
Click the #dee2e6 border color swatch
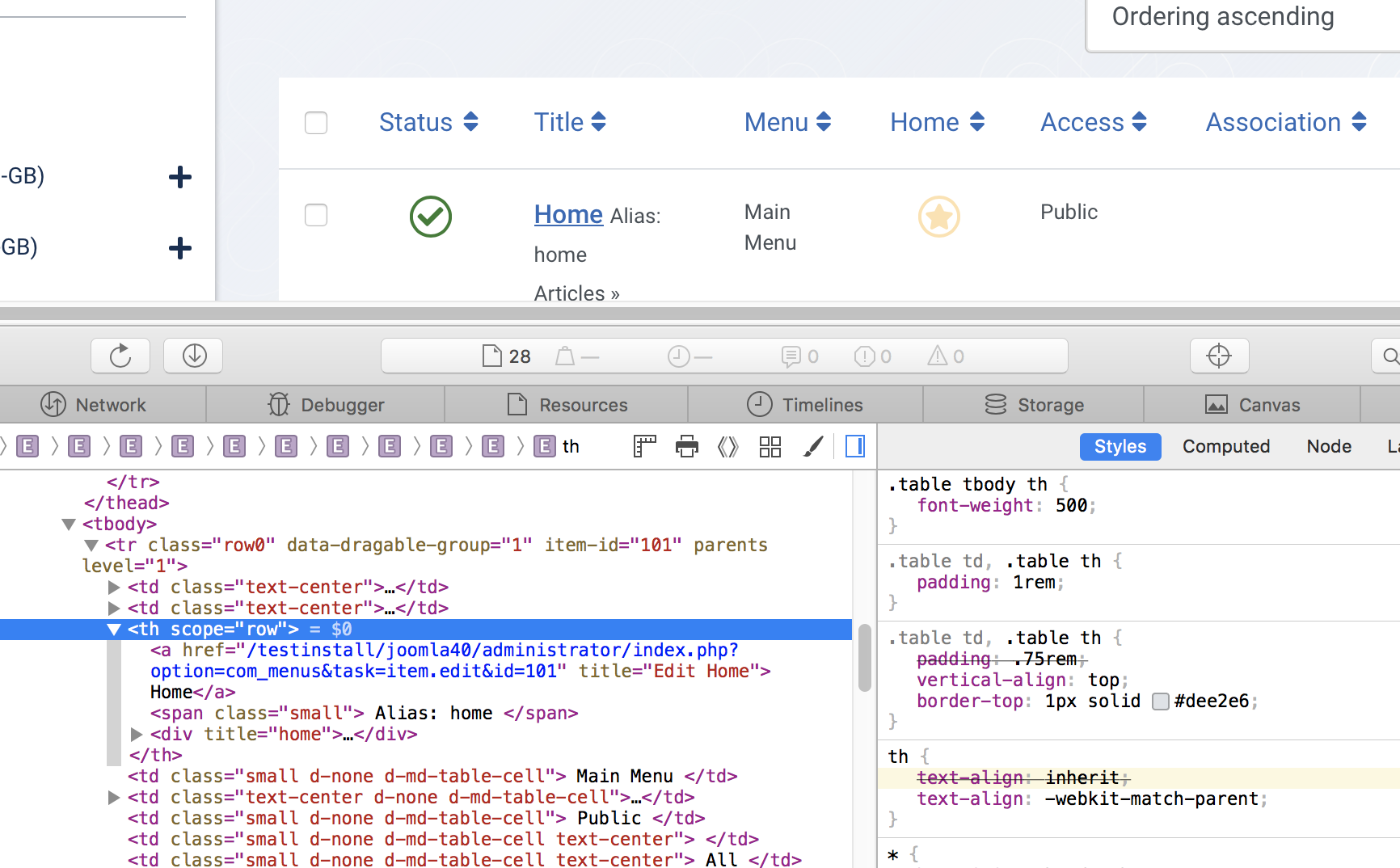tap(1161, 702)
